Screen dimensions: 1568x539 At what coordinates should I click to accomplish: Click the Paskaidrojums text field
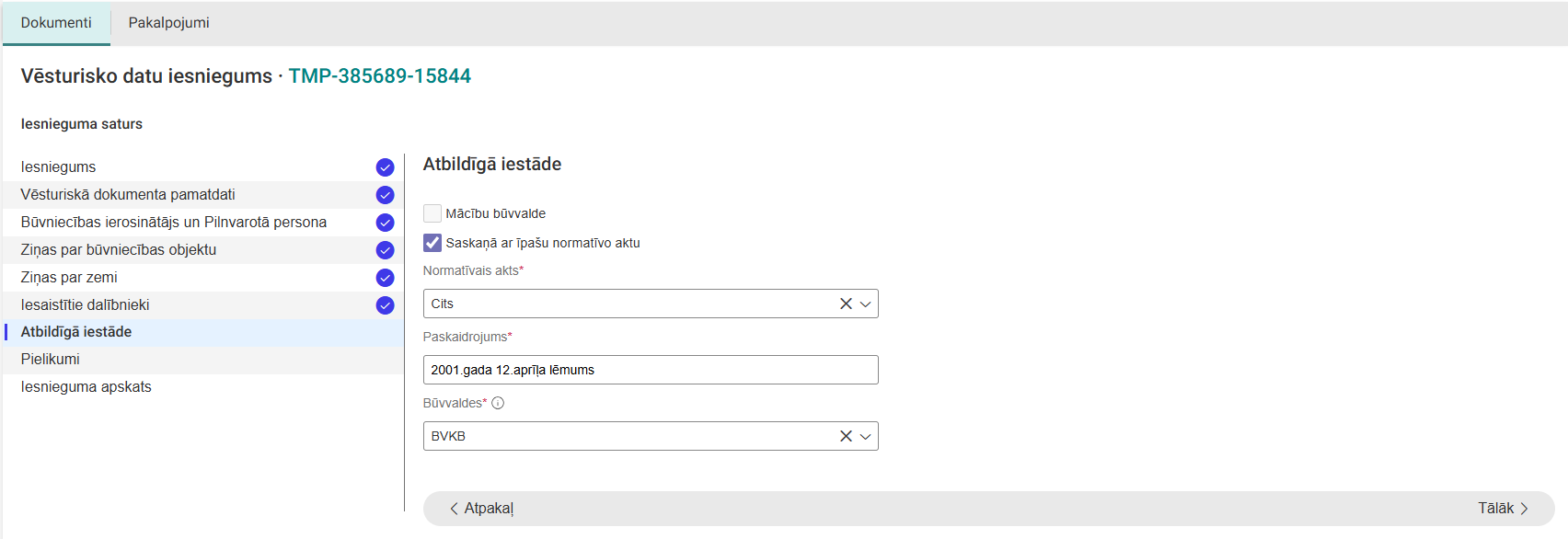click(x=651, y=370)
